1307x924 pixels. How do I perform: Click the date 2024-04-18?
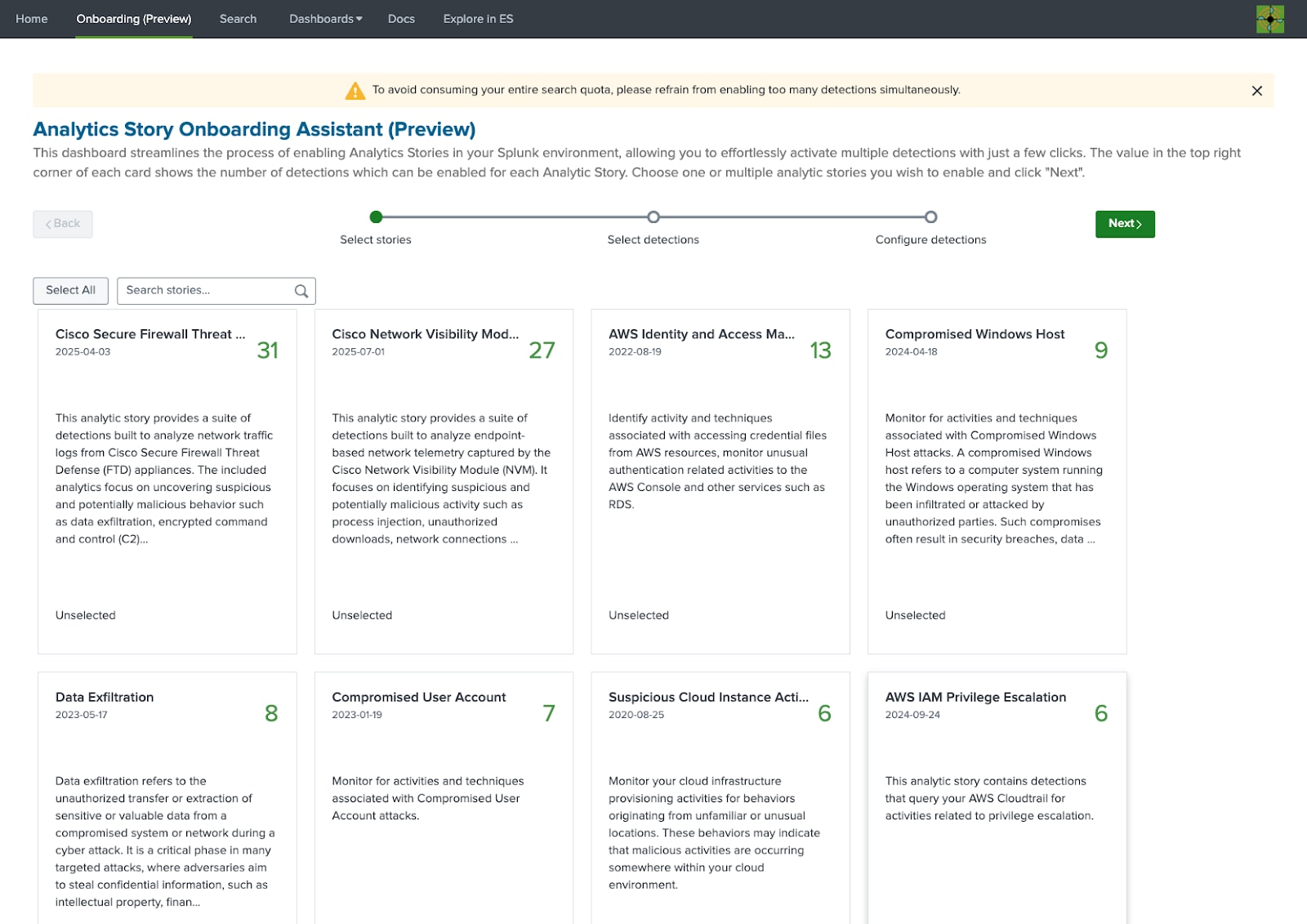[x=911, y=352]
